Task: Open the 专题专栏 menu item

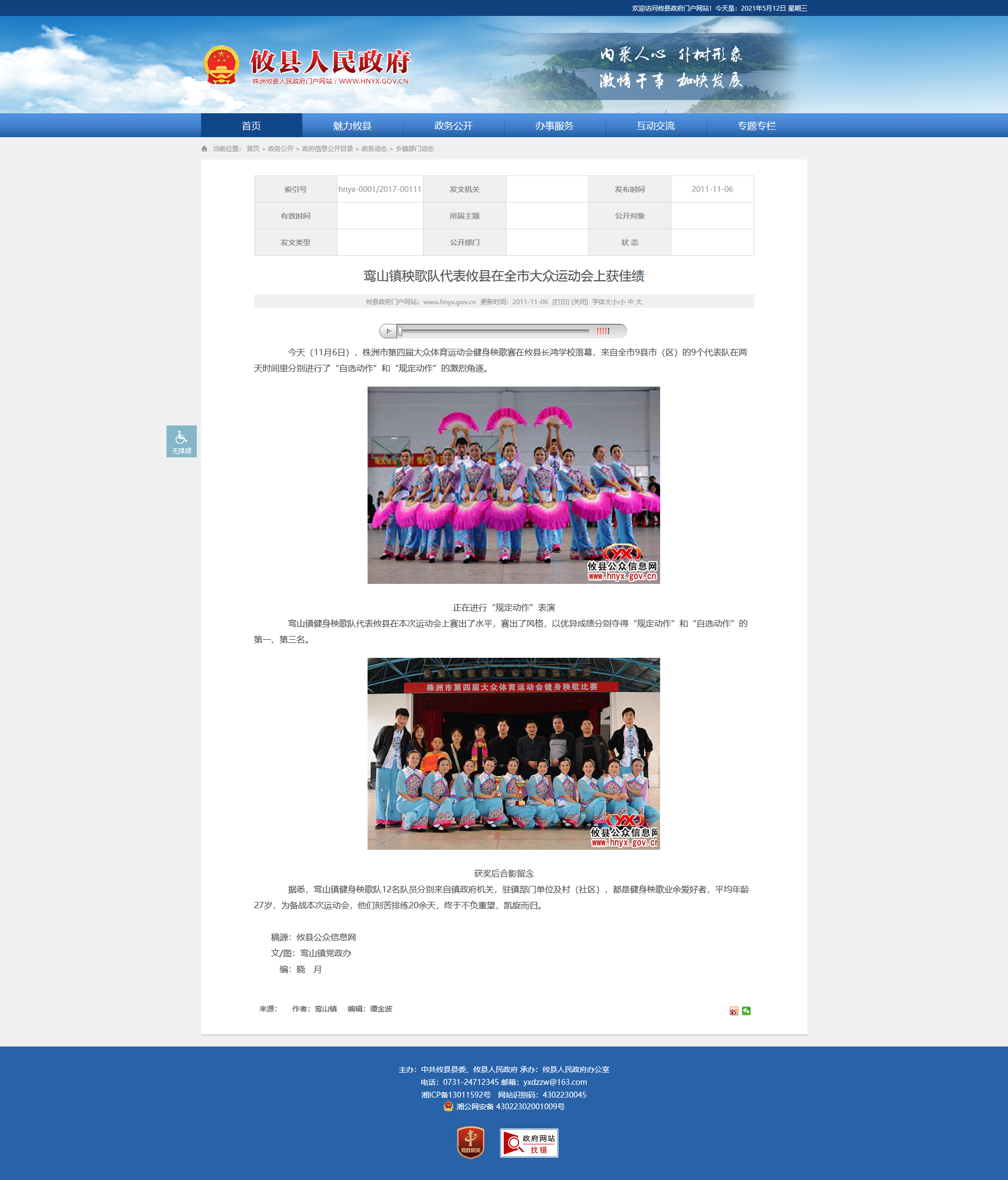Action: pos(757,125)
